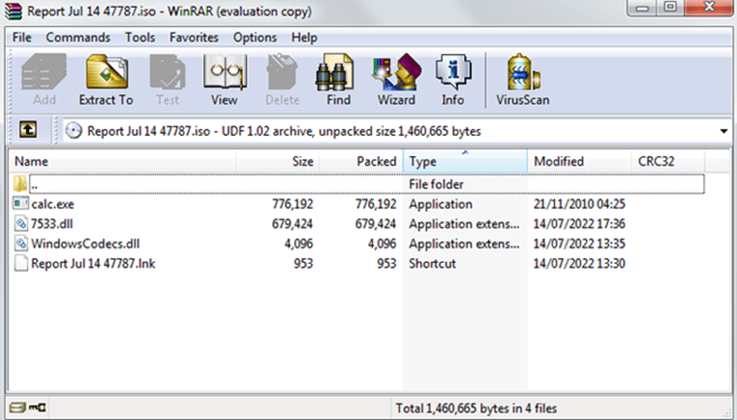The height and width of the screenshot is (420, 737).
Task: Sort by Packed column header
Action: click(x=361, y=161)
